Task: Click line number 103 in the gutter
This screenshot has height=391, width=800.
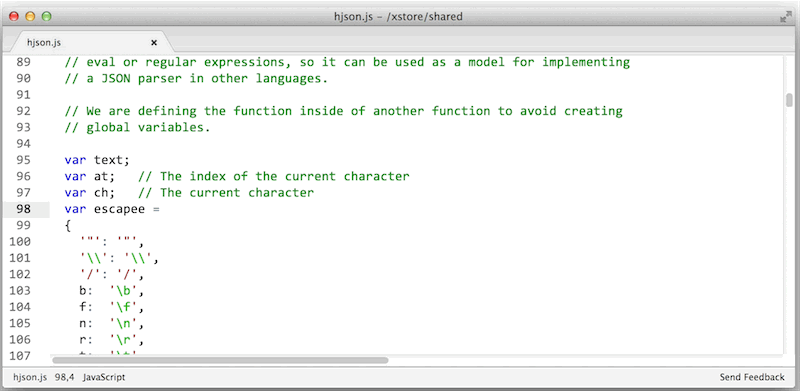Action: tap(20, 290)
